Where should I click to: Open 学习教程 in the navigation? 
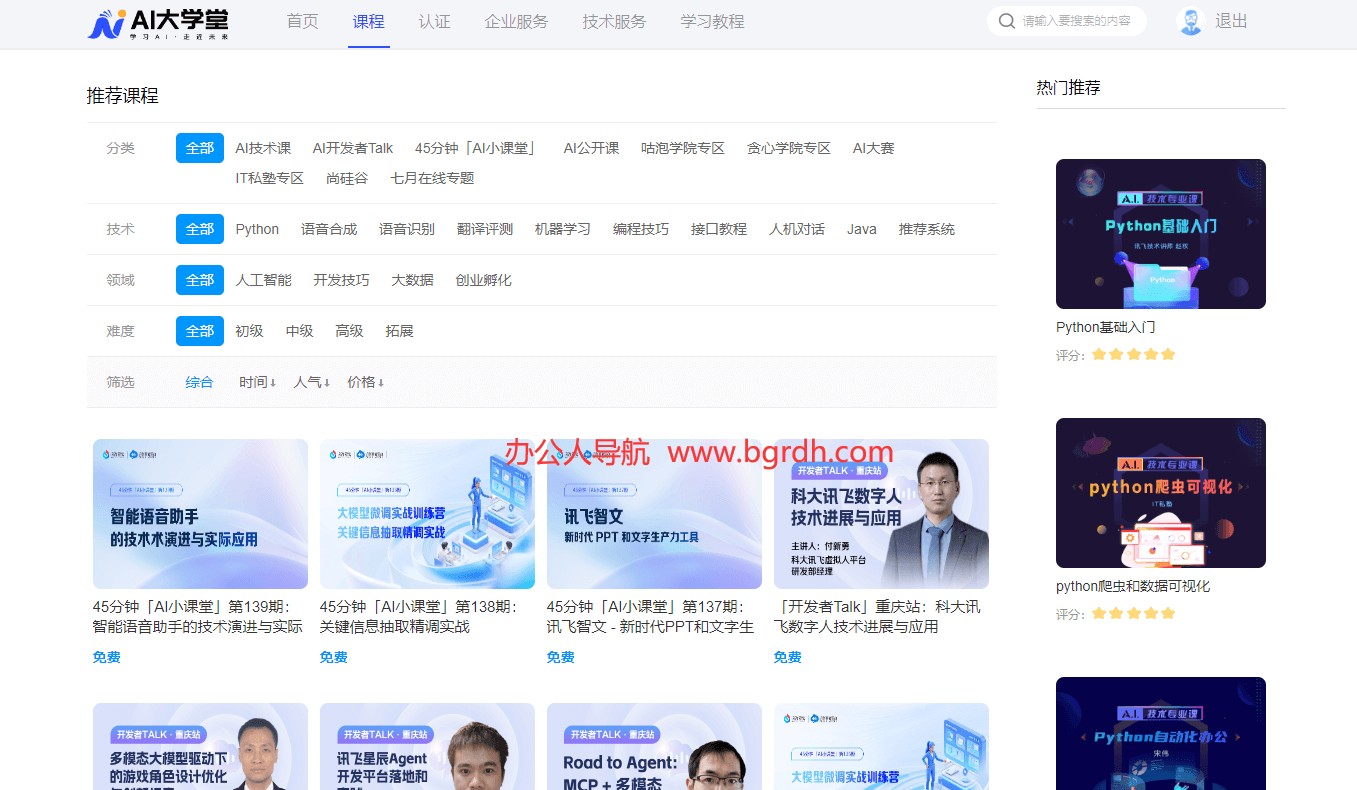[712, 21]
